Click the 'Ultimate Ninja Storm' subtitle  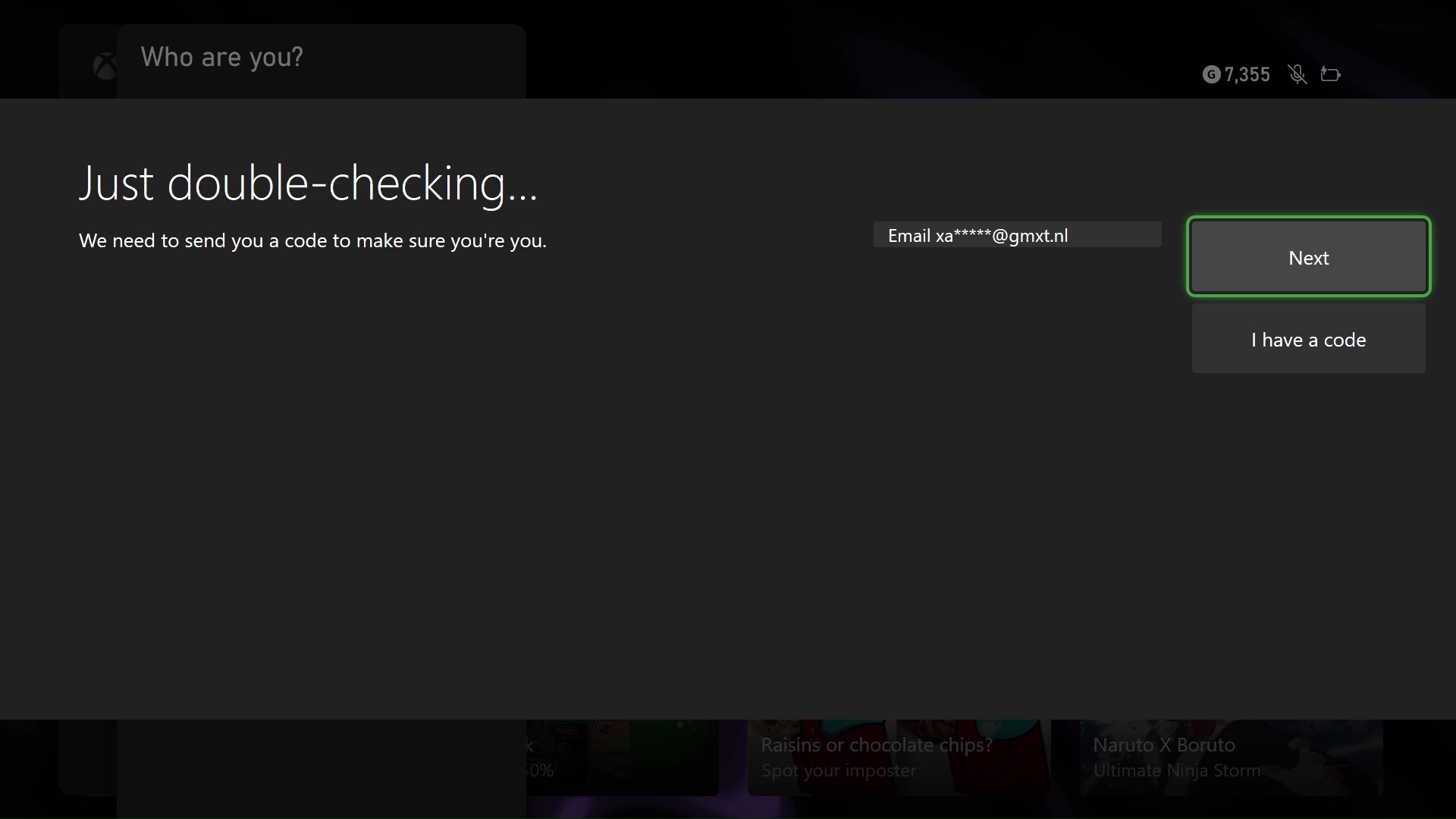click(x=1176, y=770)
